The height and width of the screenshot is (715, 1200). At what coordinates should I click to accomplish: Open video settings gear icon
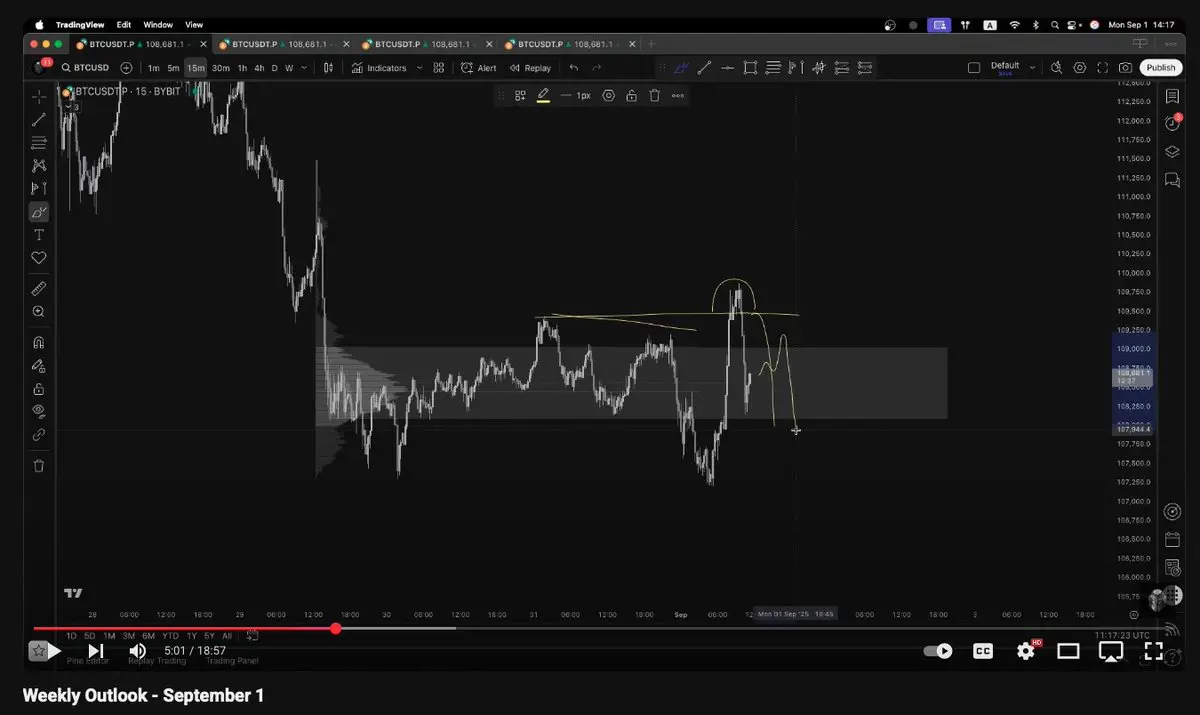pyautogui.click(x=1026, y=651)
